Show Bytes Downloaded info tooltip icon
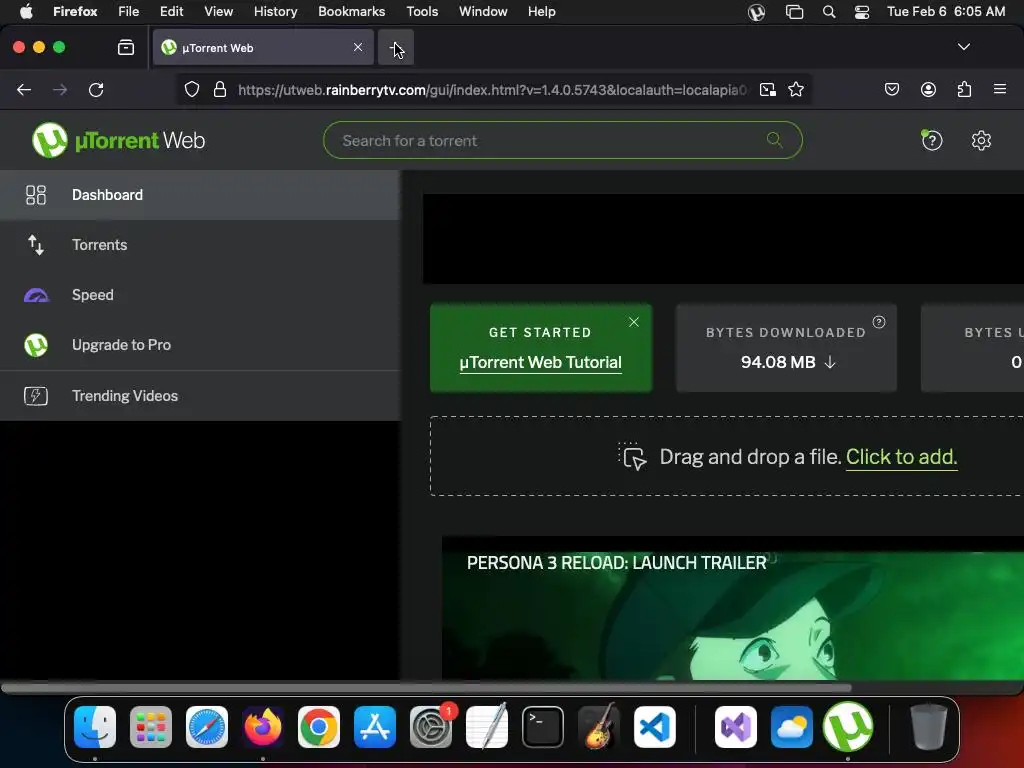The width and height of the screenshot is (1024, 768). pyautogui.click(x=879, y=322)
